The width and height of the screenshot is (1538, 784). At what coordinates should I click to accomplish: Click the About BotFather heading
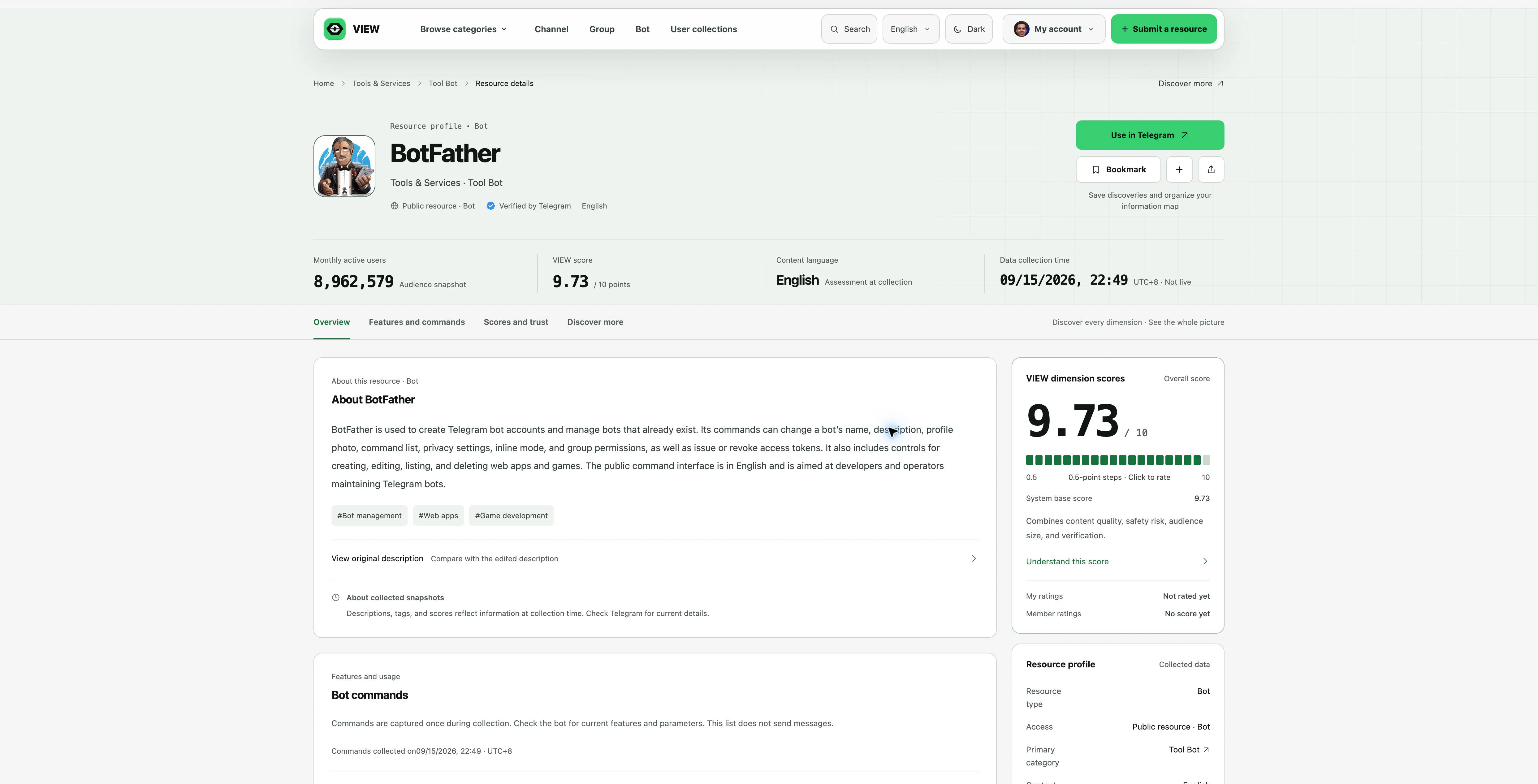pyautogui.click(x=373, y=400)
